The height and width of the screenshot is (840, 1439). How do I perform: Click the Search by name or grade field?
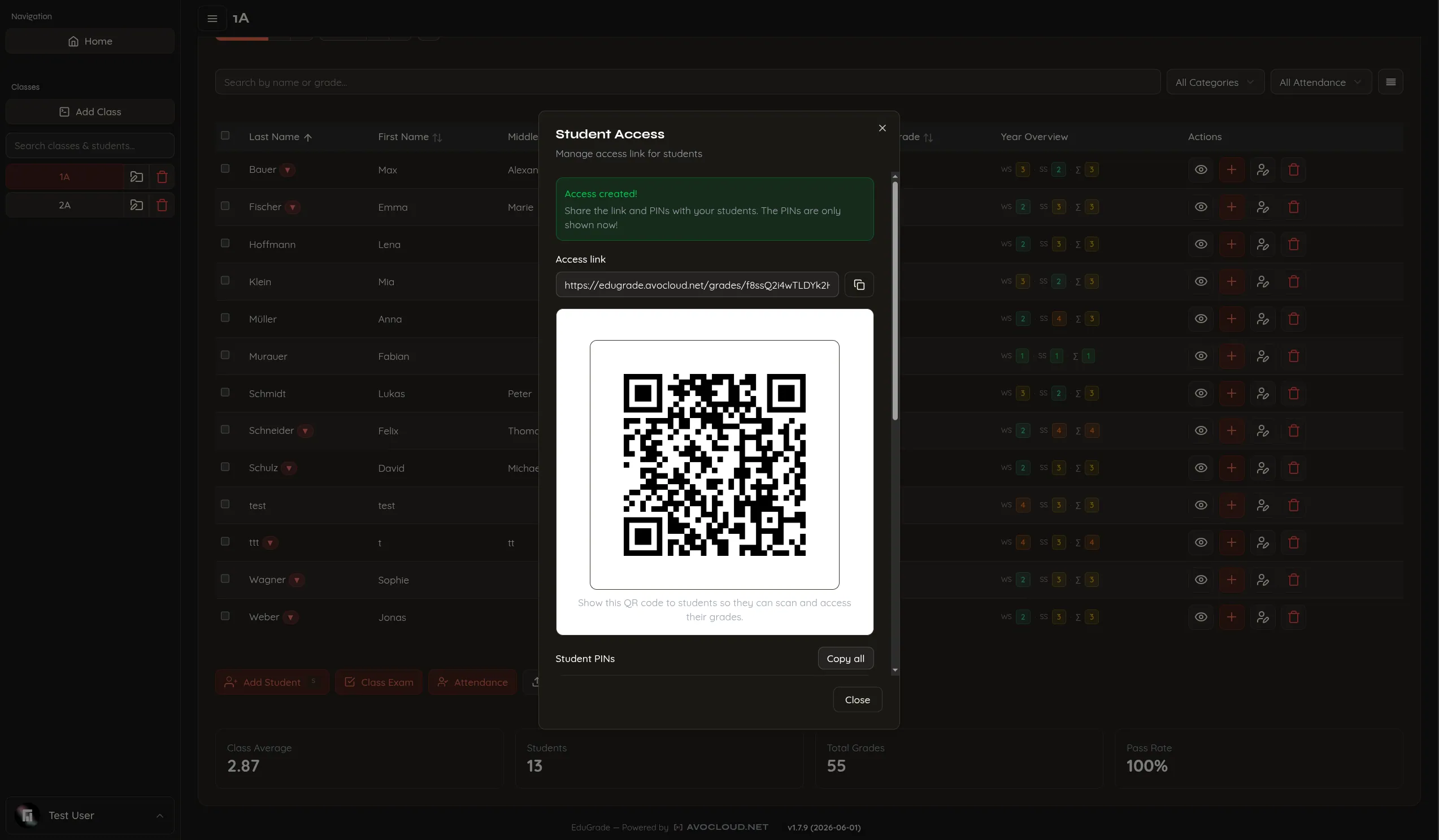[688, 82]
